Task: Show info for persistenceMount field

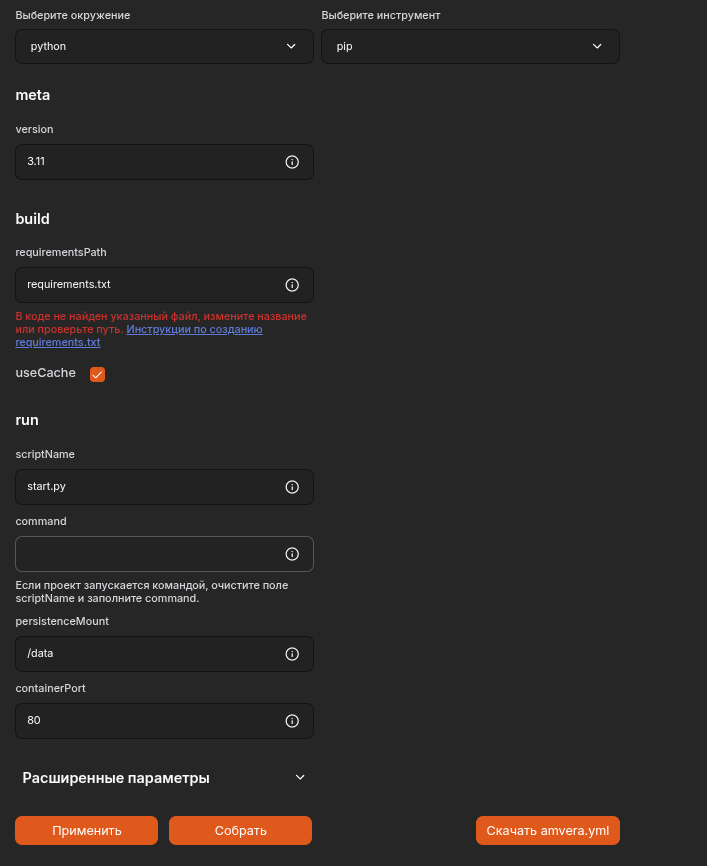Action: pyautogui.click(x=292, y=654)
